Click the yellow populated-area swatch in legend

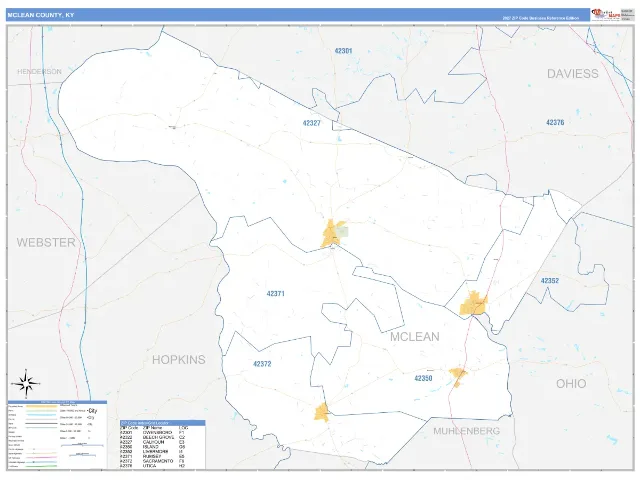[x=41, y=407]
